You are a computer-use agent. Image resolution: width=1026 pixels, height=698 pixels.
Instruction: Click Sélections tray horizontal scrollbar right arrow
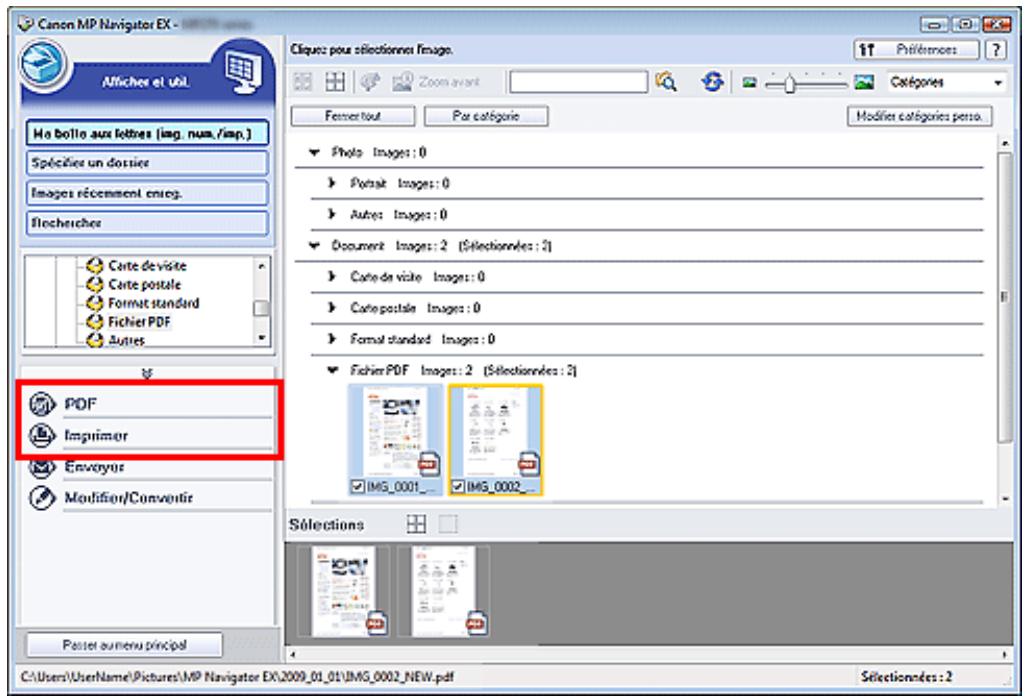[x=1005, y=654]
